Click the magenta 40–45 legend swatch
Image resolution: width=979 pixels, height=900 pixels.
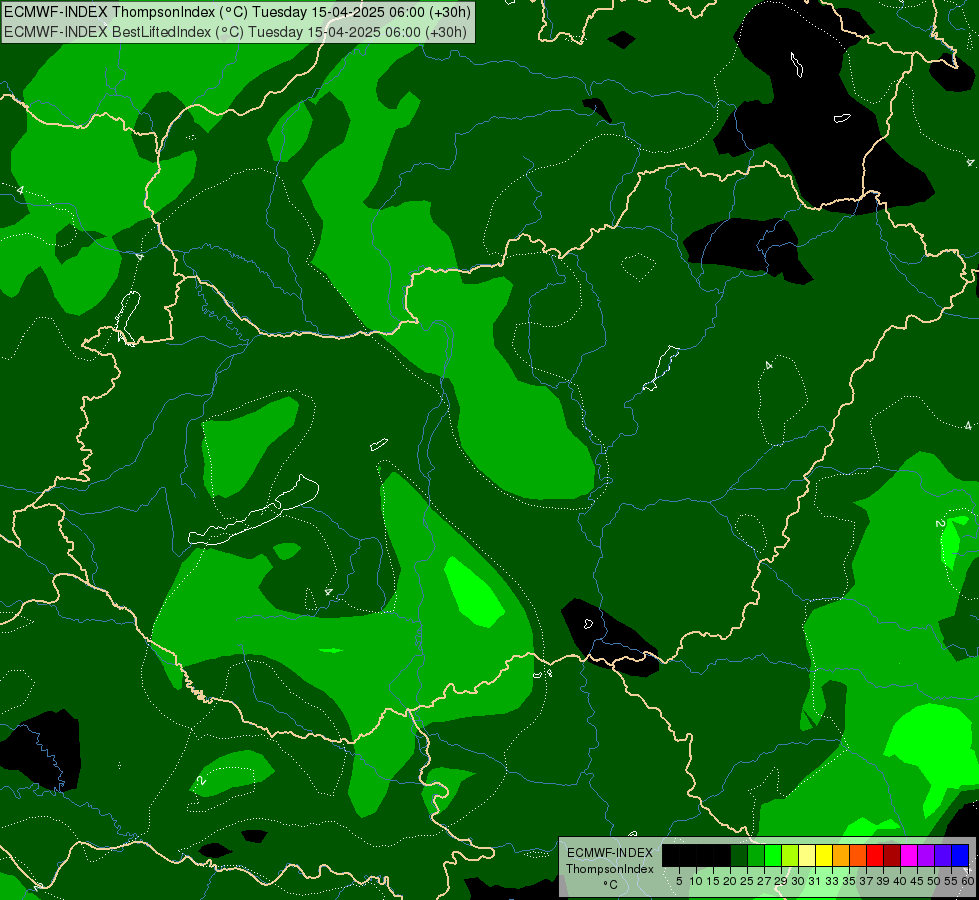point(909,855)
